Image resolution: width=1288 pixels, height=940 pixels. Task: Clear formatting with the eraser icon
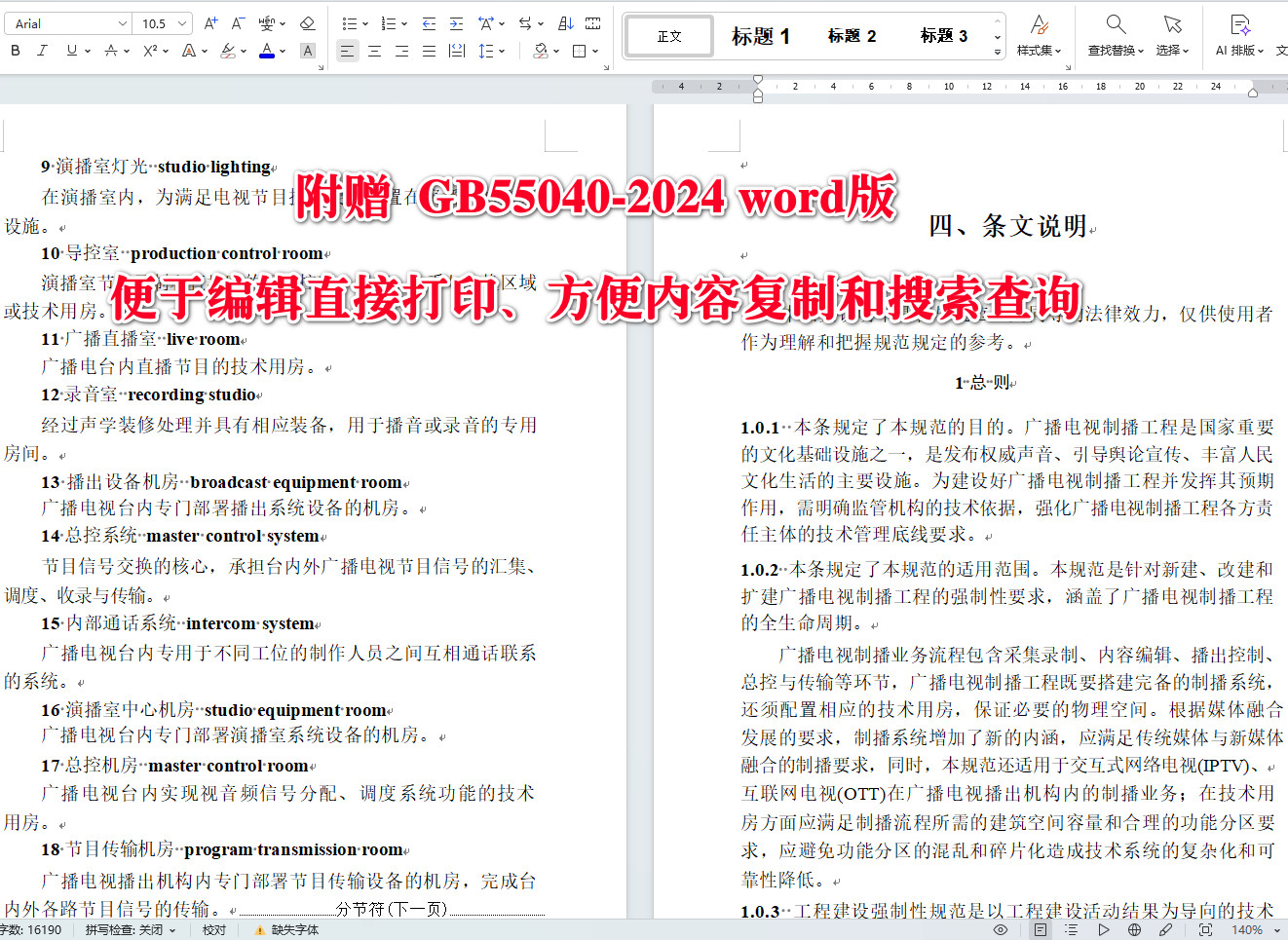point(307,22)
